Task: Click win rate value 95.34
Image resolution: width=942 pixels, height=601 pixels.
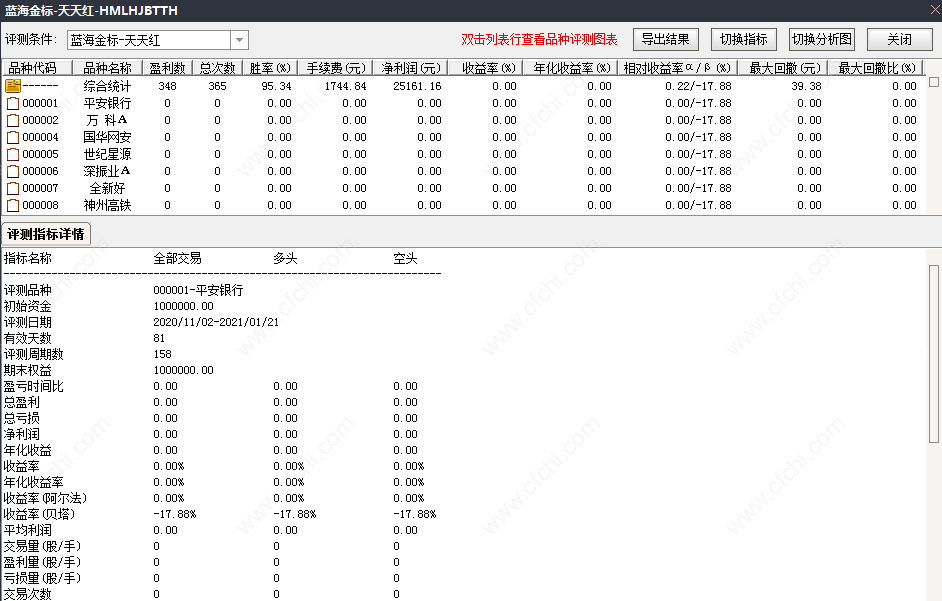Action: point(276,86)
